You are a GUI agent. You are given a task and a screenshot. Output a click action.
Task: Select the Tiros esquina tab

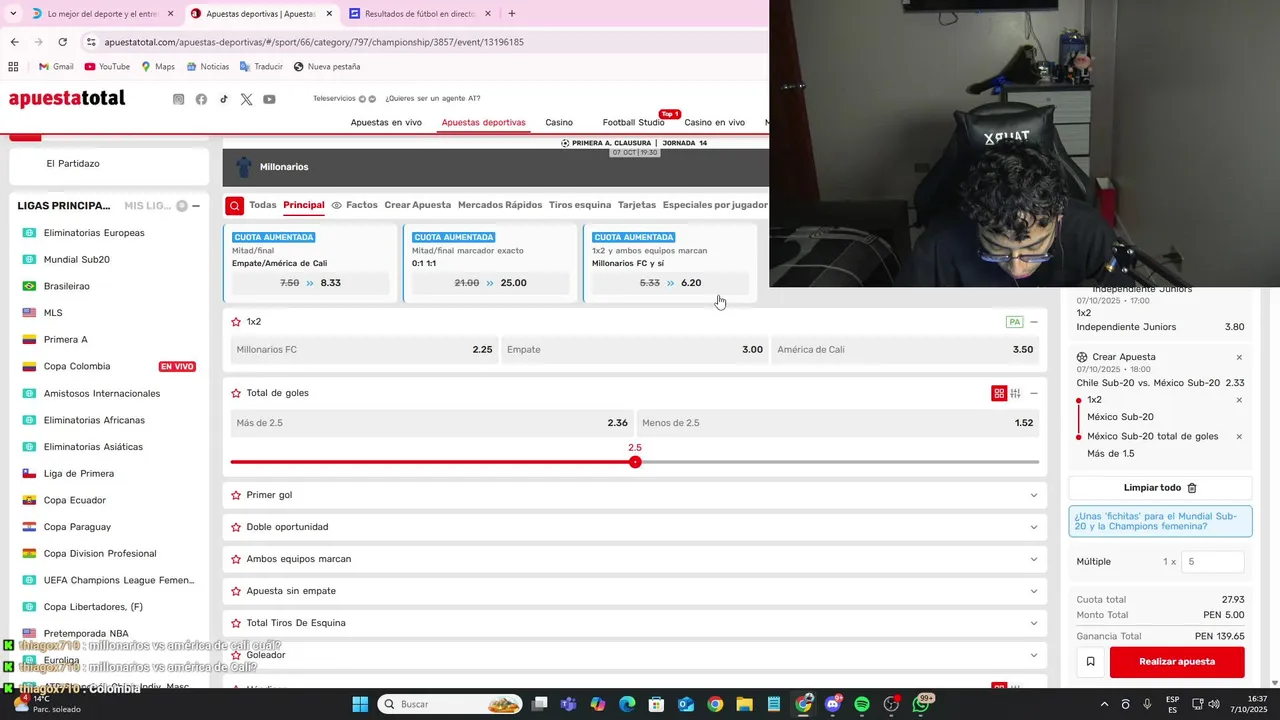point(580,205)
